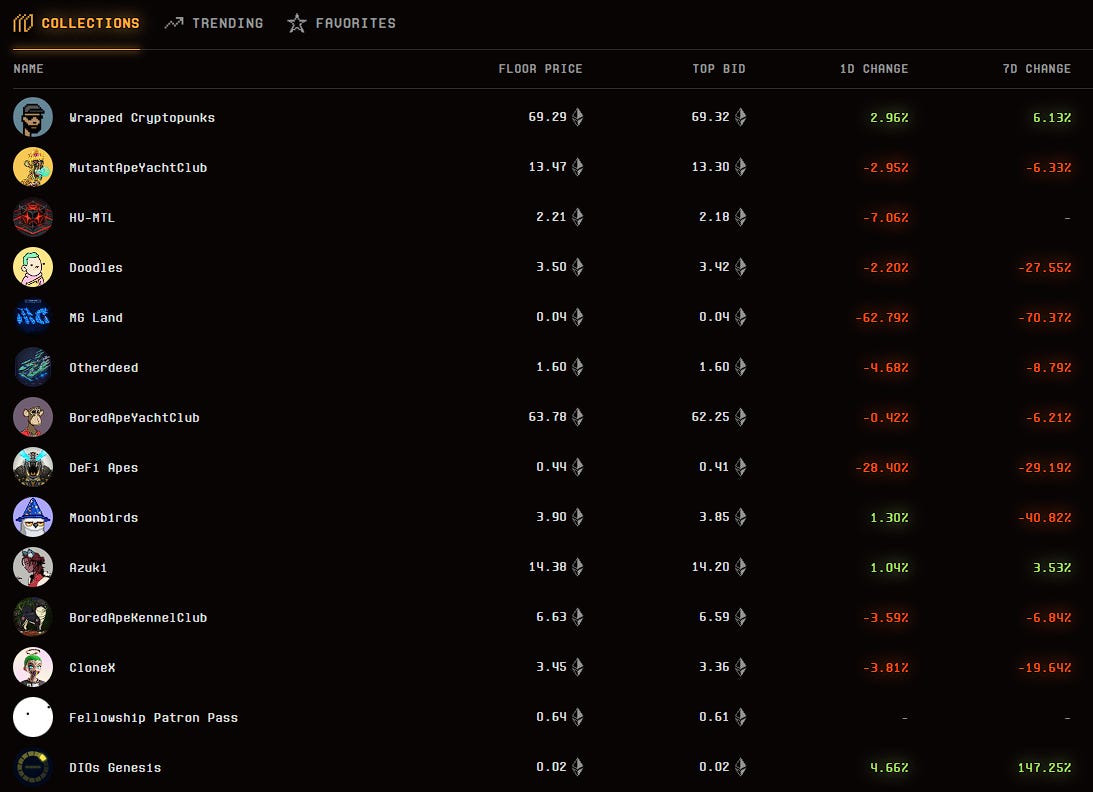The image size is (1093, 792).
Task: Click the Trending arrow icon
Action: click(x=174, y=23)
